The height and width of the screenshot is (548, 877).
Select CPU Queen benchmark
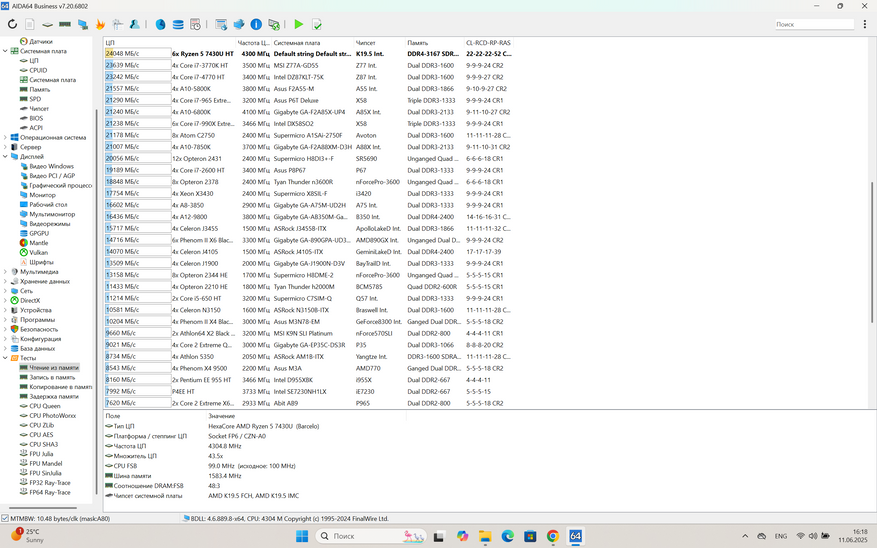(45, 406)
